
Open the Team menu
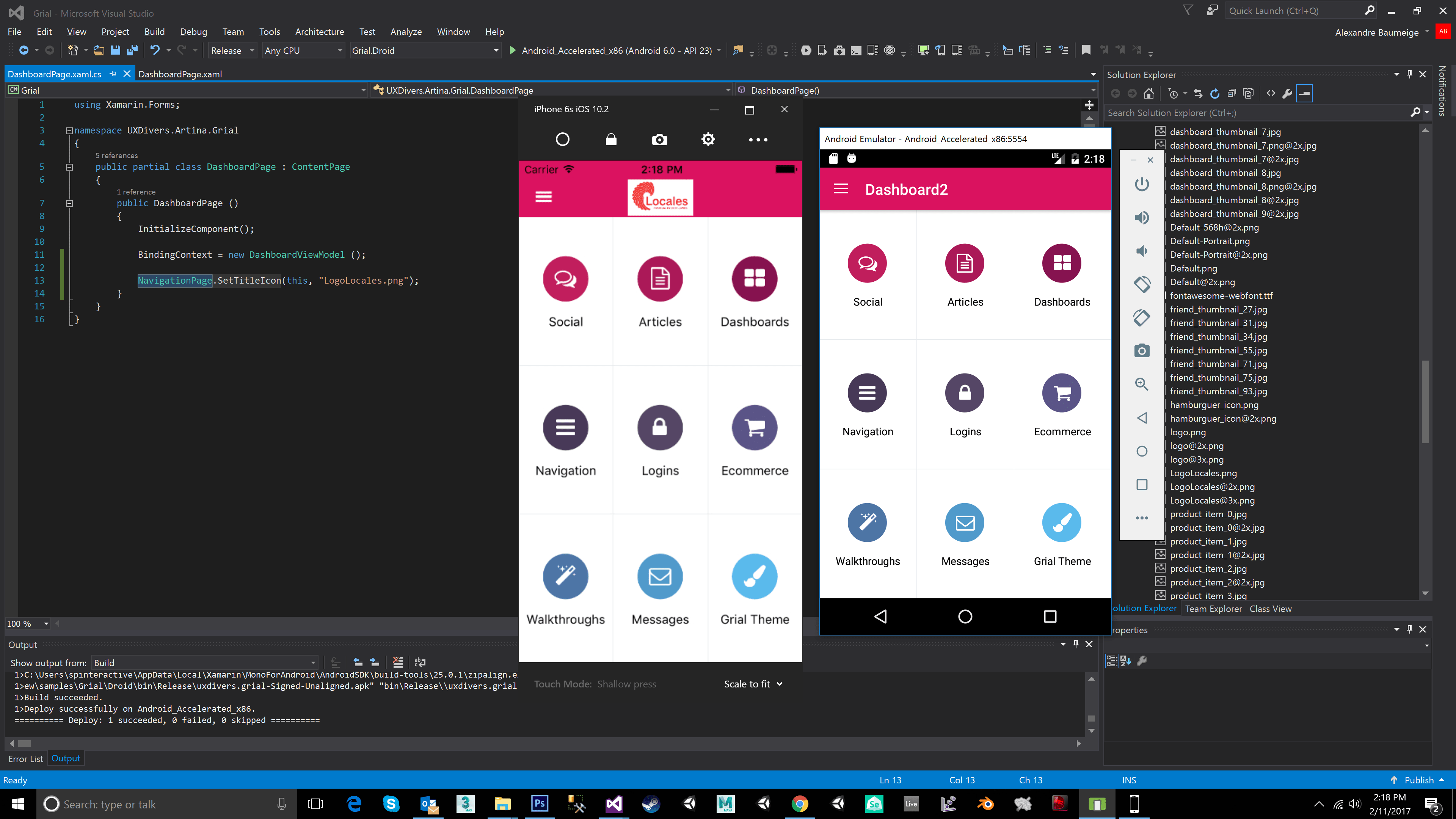pyautogui.click(x=234, y=31)
